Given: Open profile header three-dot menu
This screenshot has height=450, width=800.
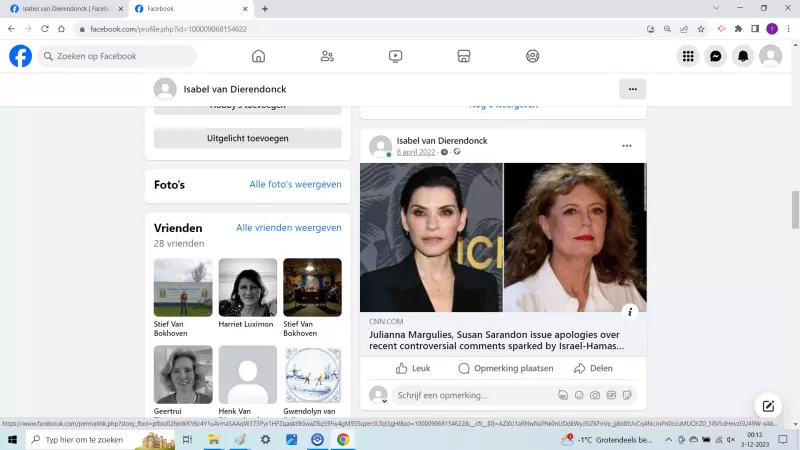Looking at the screenshot, I should coord(632,89).
